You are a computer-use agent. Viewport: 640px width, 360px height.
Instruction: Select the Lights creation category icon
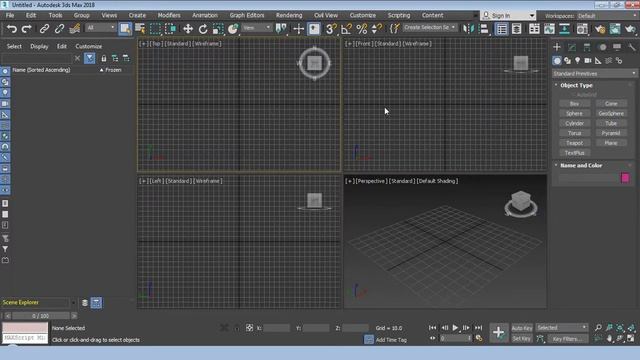coord(578,61)
